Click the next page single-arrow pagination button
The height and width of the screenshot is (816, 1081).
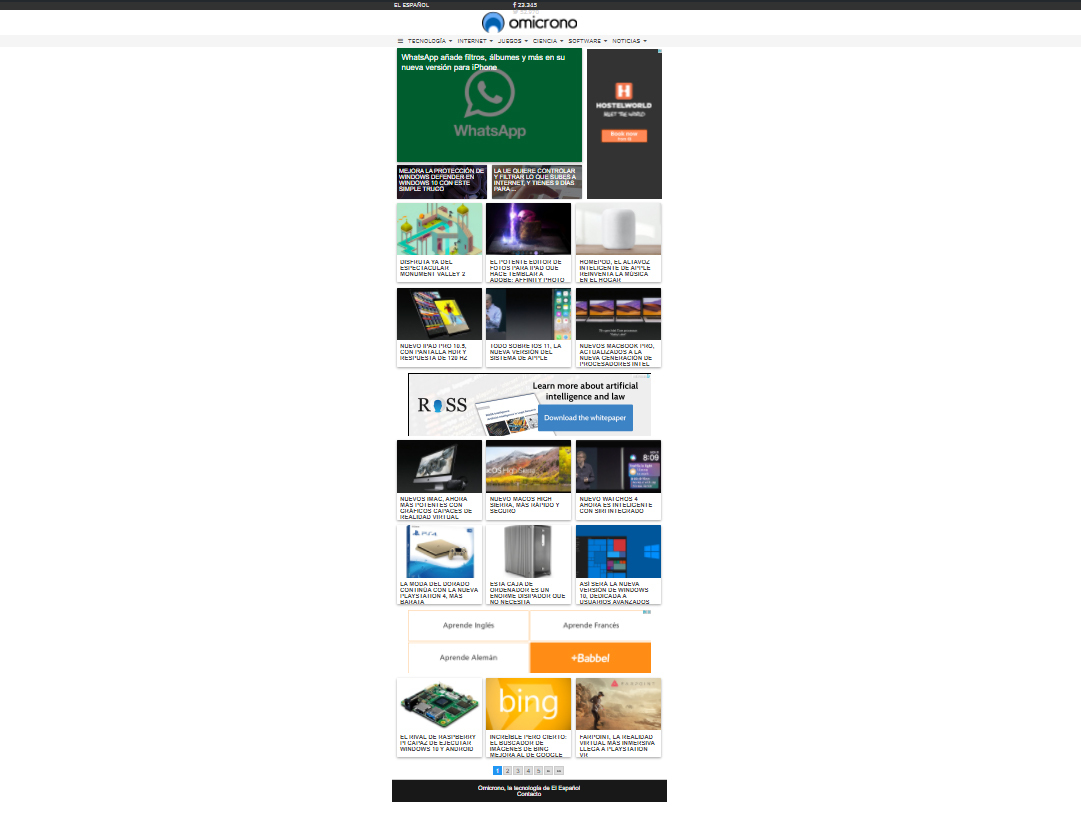point(549,771)
